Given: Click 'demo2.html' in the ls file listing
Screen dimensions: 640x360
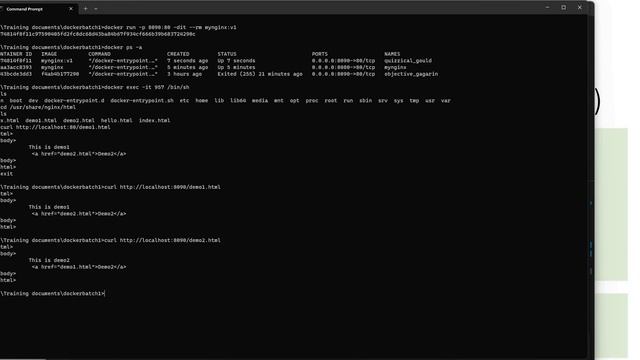Looking at the screenshot, I should [79, 120].
